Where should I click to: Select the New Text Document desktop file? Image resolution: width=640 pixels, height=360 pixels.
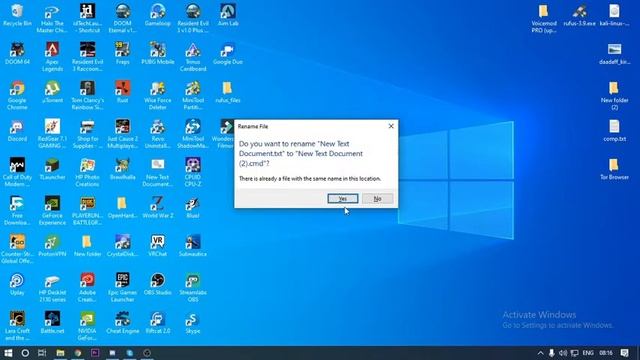point(158,172)
